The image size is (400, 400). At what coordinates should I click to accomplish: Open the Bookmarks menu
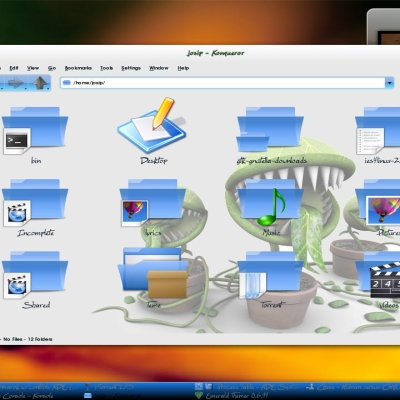coord(78,68)
